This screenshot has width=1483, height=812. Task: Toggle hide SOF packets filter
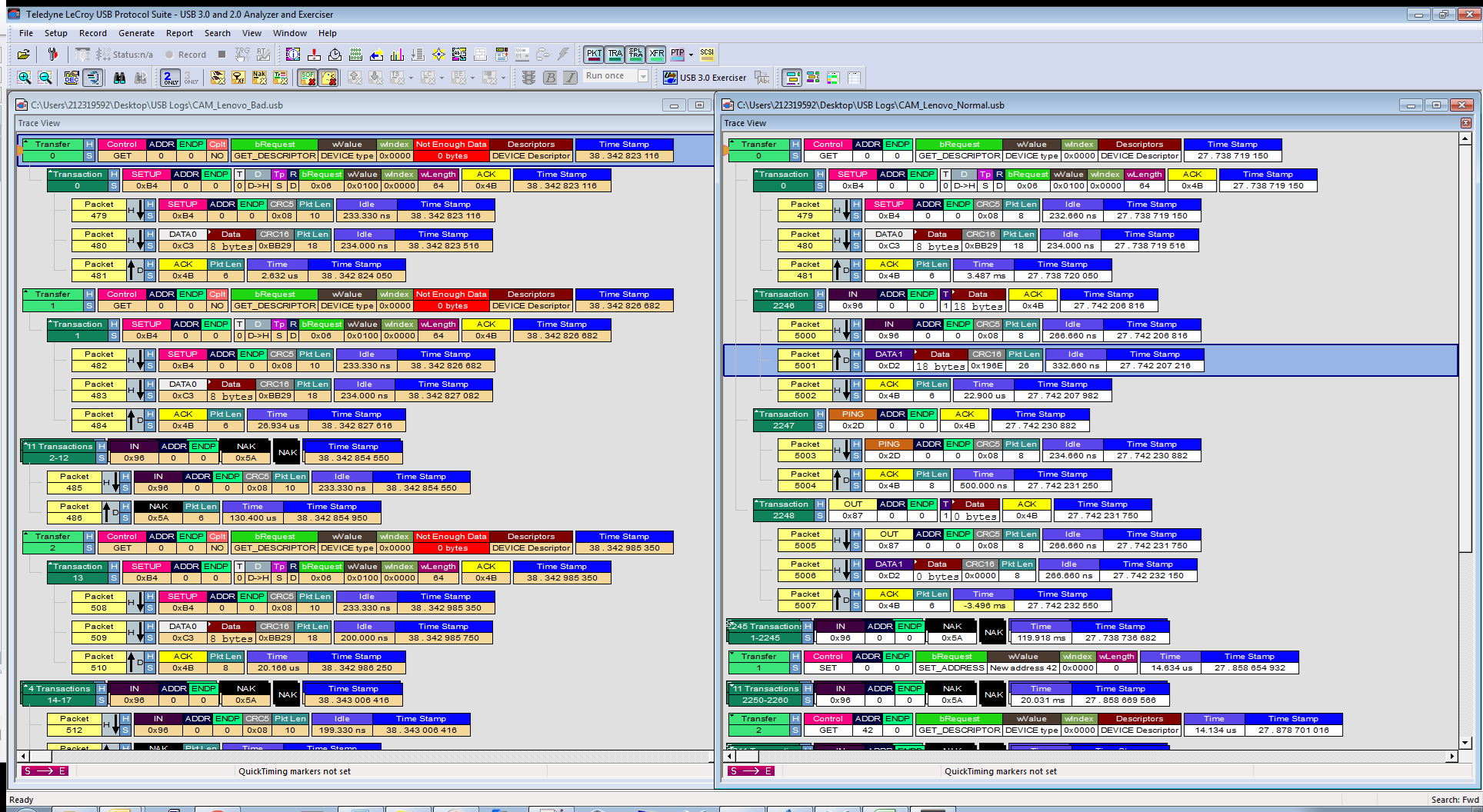tap(308, 78)
